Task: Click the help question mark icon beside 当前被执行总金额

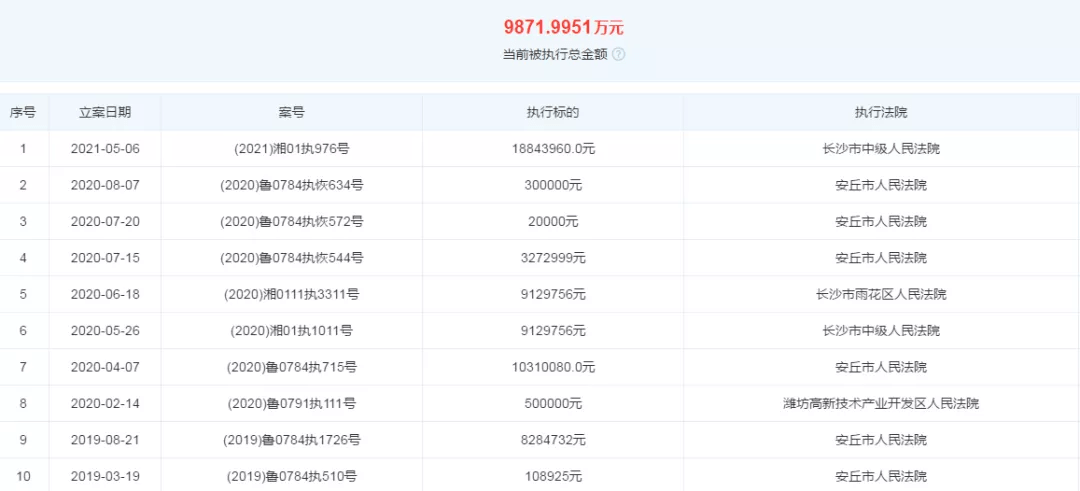Action: pyautogui.click(x=619, y=54)
